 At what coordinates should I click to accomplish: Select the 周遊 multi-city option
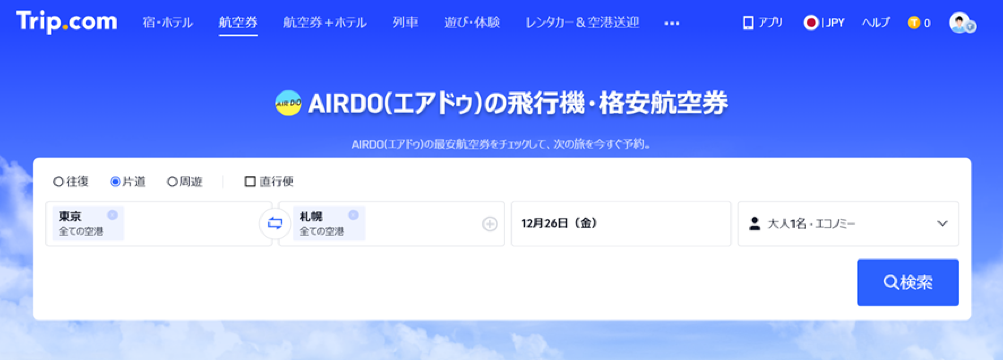pos(185,182)
